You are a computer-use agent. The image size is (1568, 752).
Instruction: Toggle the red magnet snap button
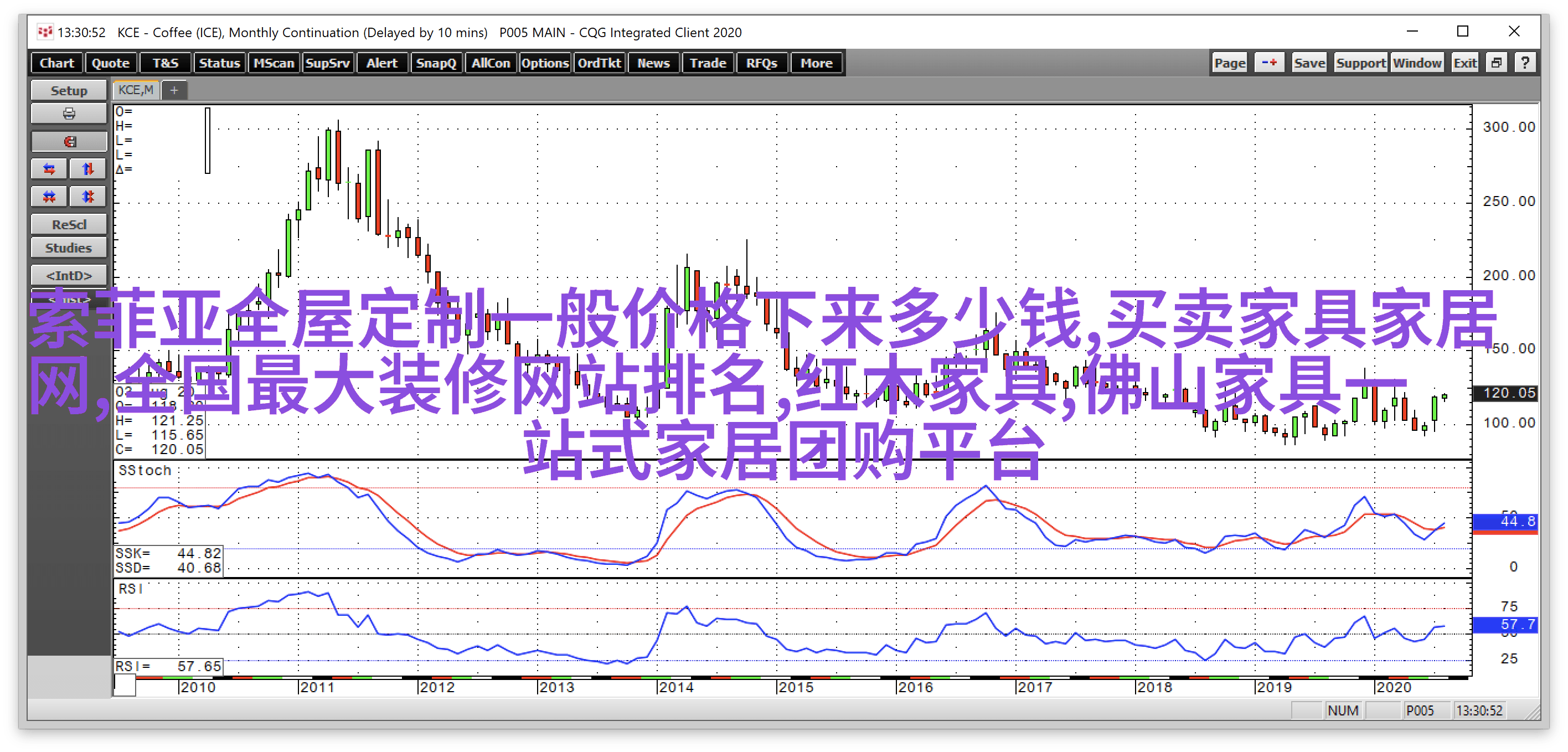pos(69,141)
